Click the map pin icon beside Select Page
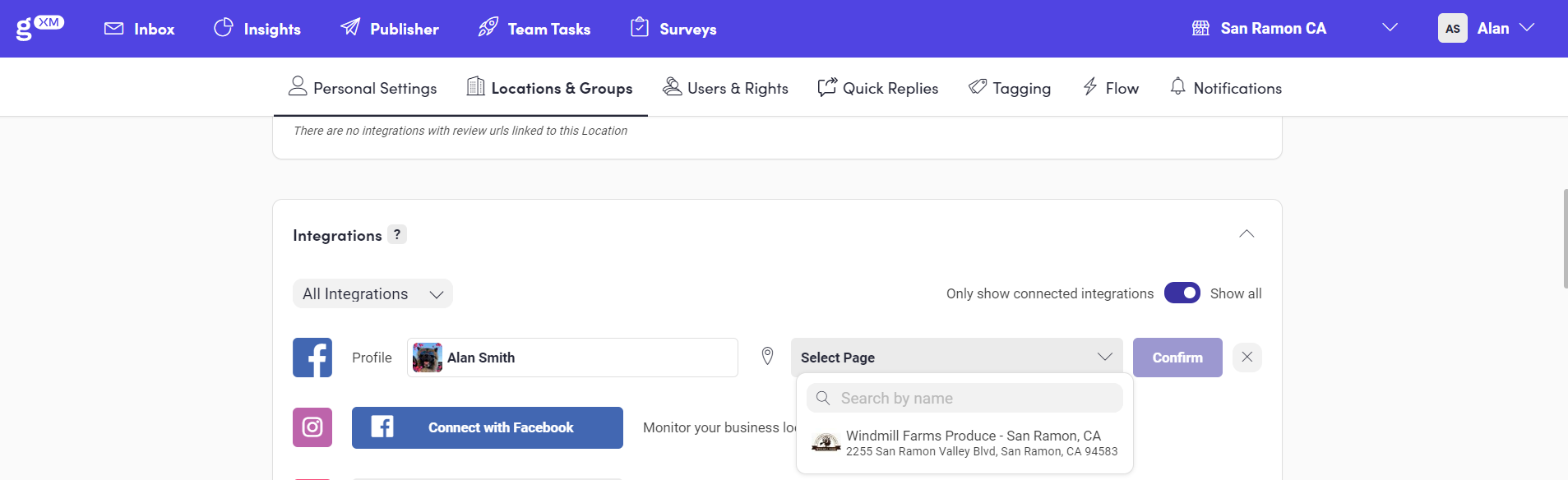 pyautogui.click(x=767, y=356)
